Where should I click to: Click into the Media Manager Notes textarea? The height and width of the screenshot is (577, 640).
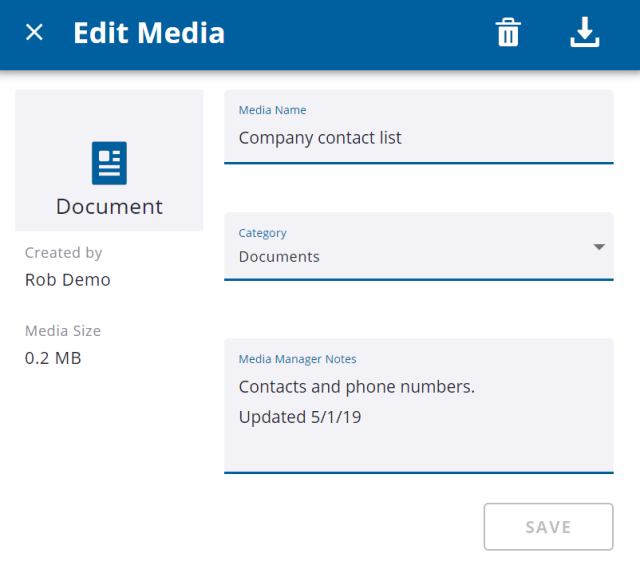419,406
